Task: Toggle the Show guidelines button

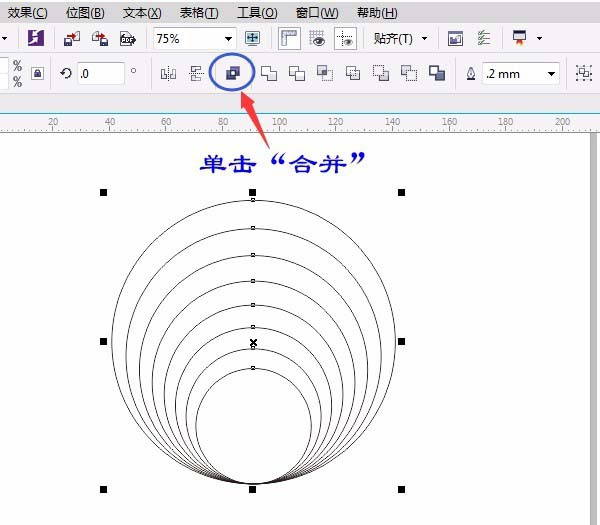Action: (346, 38)
